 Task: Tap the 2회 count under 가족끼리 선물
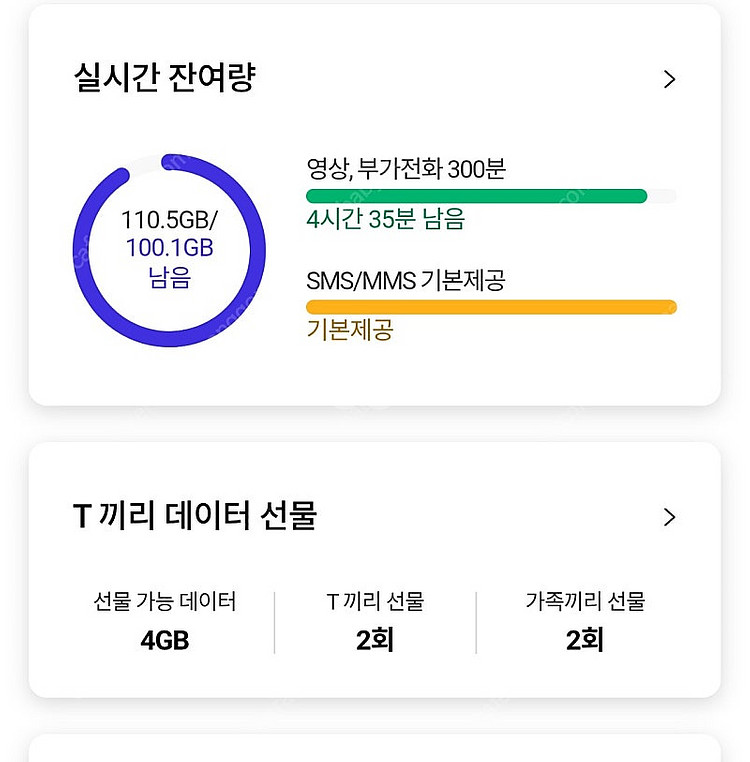[585, 640]
